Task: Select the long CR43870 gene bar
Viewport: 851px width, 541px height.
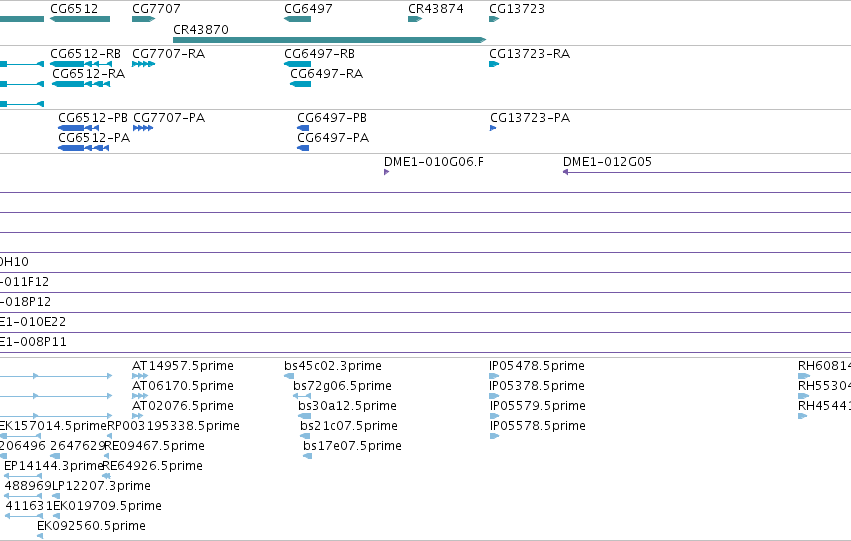Action: click(x=329, y=40)
